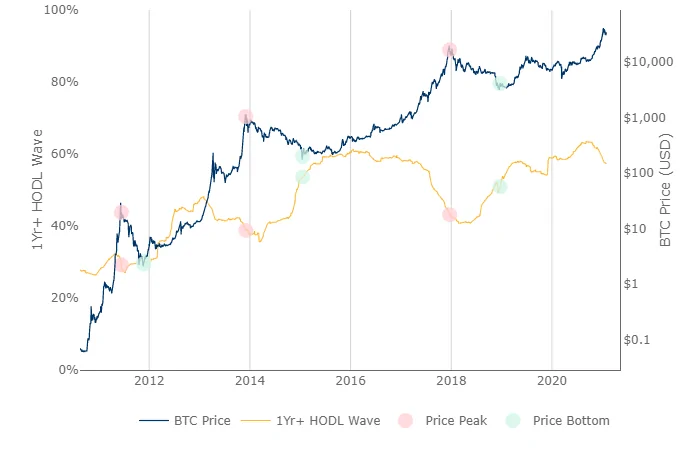Click the 2011 price peak marker on BTC line
700x450 pixels.
coord(121,212)
